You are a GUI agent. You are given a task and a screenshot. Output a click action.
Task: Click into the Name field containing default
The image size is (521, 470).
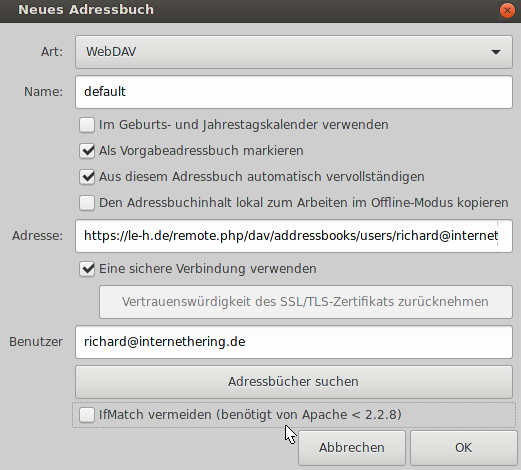coord(294,92)
